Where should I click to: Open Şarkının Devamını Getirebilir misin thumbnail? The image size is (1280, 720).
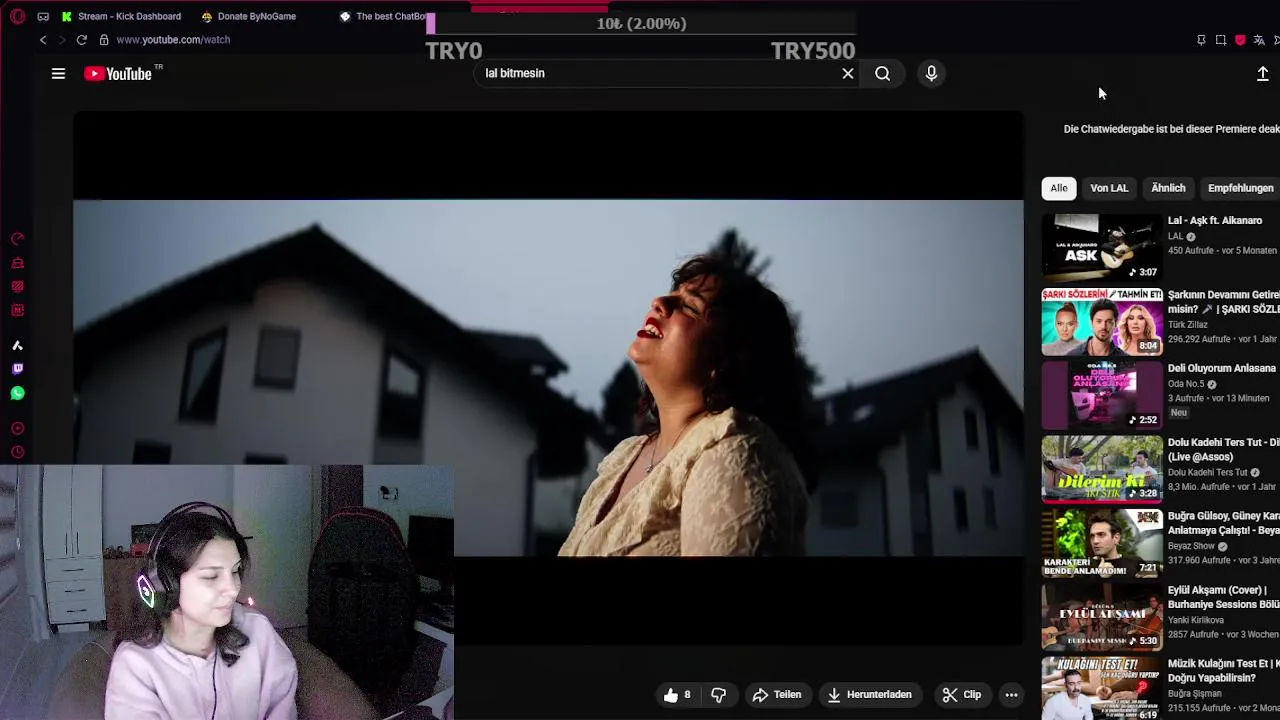1102,322
